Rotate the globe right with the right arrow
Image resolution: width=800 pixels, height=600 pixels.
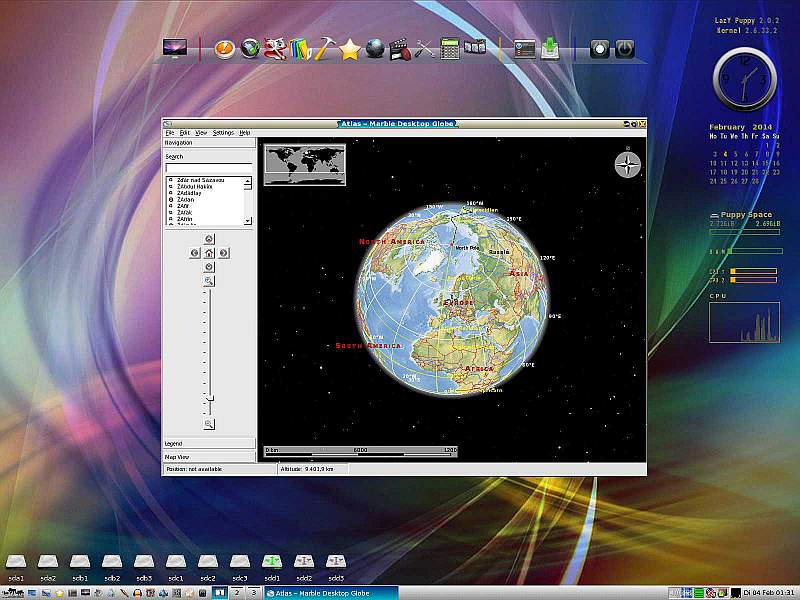[223, 253]
